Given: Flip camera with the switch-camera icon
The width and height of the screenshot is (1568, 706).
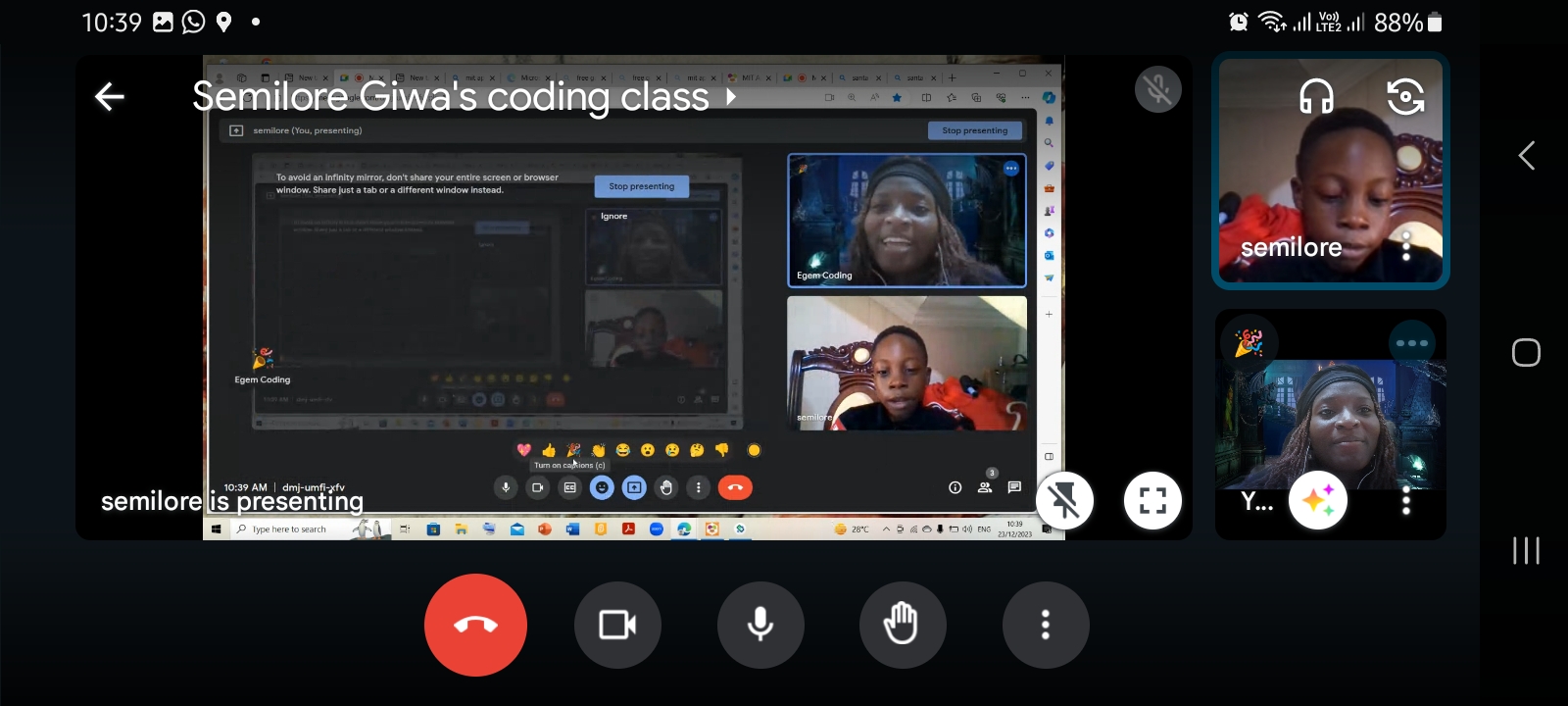Looking at the screenshot, I should (x=1405, y=96).
